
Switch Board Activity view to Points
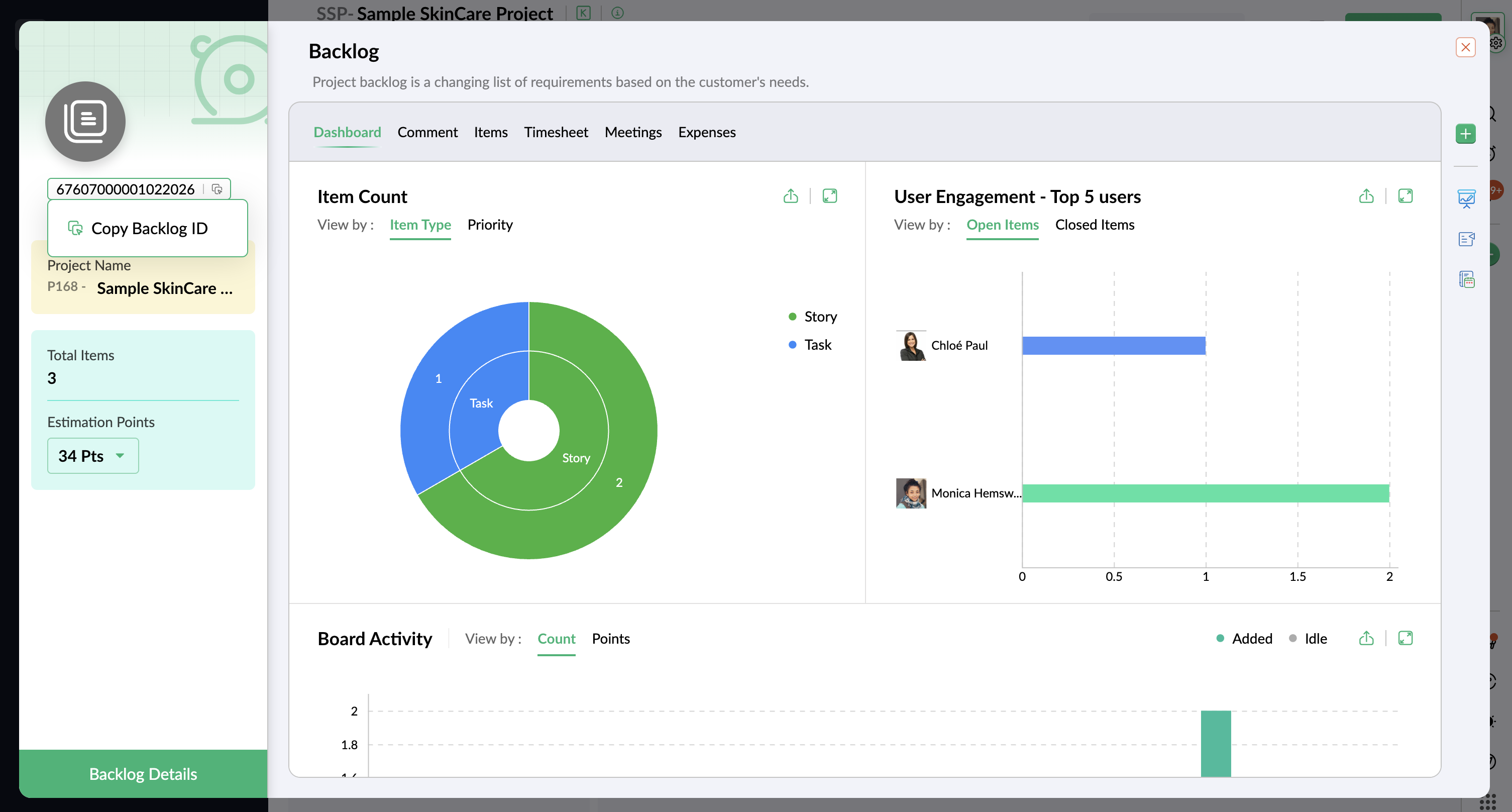pos(610,639)
